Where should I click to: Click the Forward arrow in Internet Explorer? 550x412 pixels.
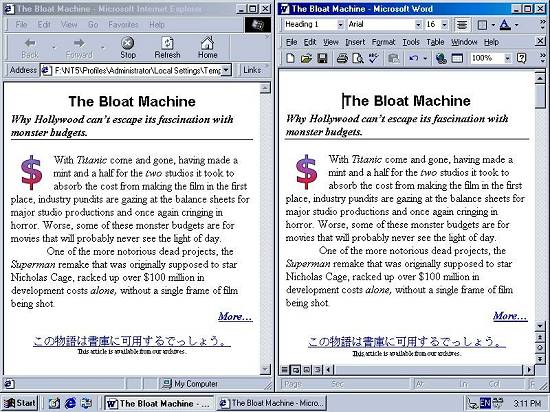click(x=79, y=43)
